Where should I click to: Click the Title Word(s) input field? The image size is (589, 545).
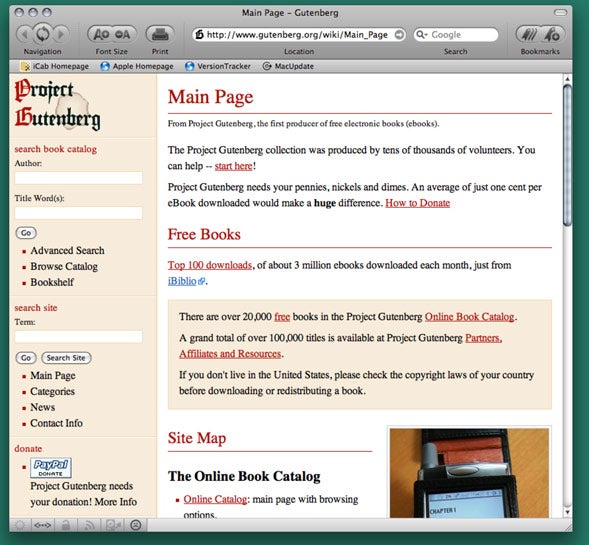[x=79, y=213]
